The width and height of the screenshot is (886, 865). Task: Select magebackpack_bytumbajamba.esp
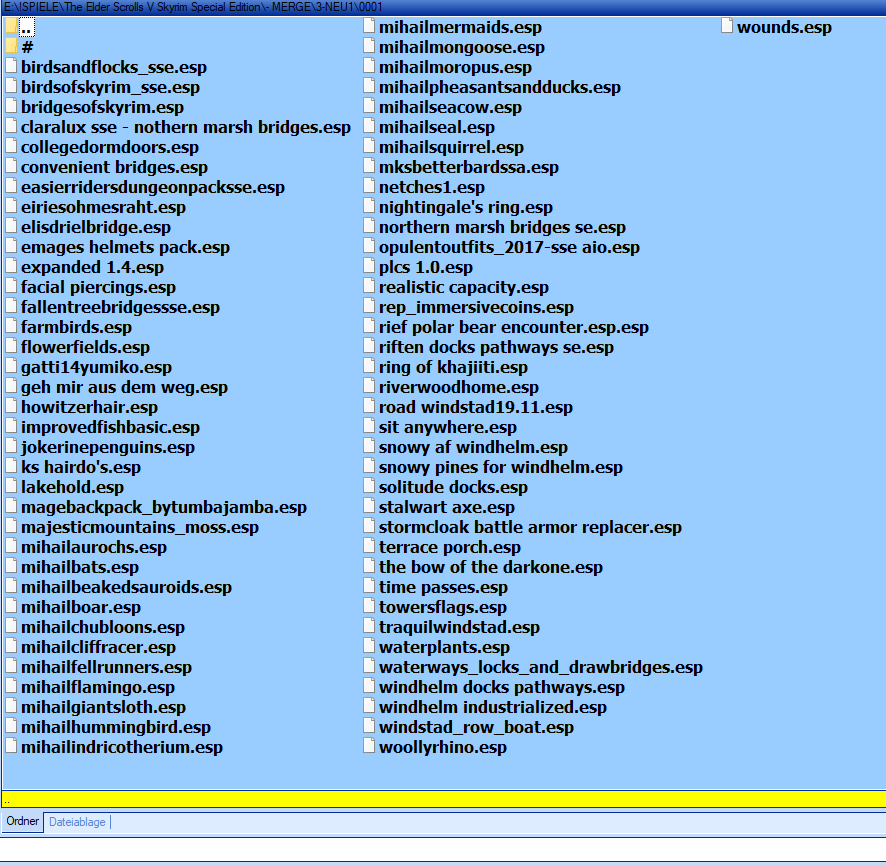point(164,507)
